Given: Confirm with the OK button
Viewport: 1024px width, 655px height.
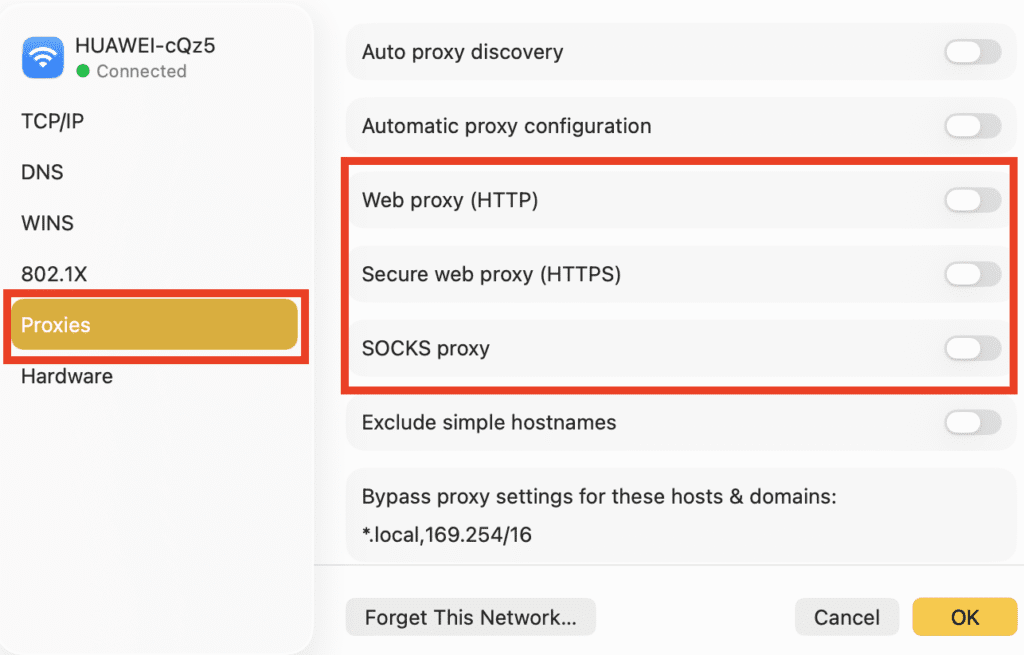Looking at the screenshot, I should pos(964,617).
